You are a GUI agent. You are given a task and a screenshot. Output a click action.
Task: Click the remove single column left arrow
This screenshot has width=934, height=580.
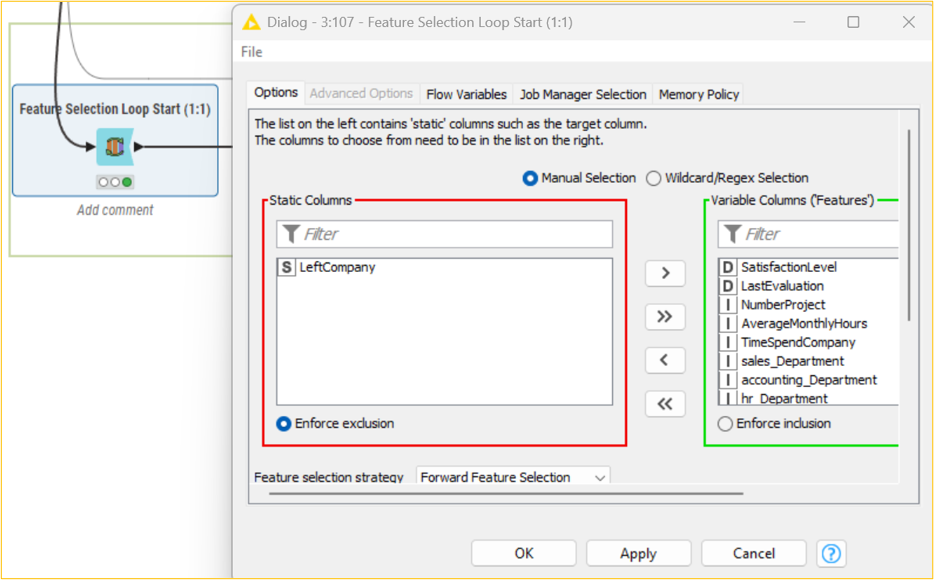pos(665,360)
